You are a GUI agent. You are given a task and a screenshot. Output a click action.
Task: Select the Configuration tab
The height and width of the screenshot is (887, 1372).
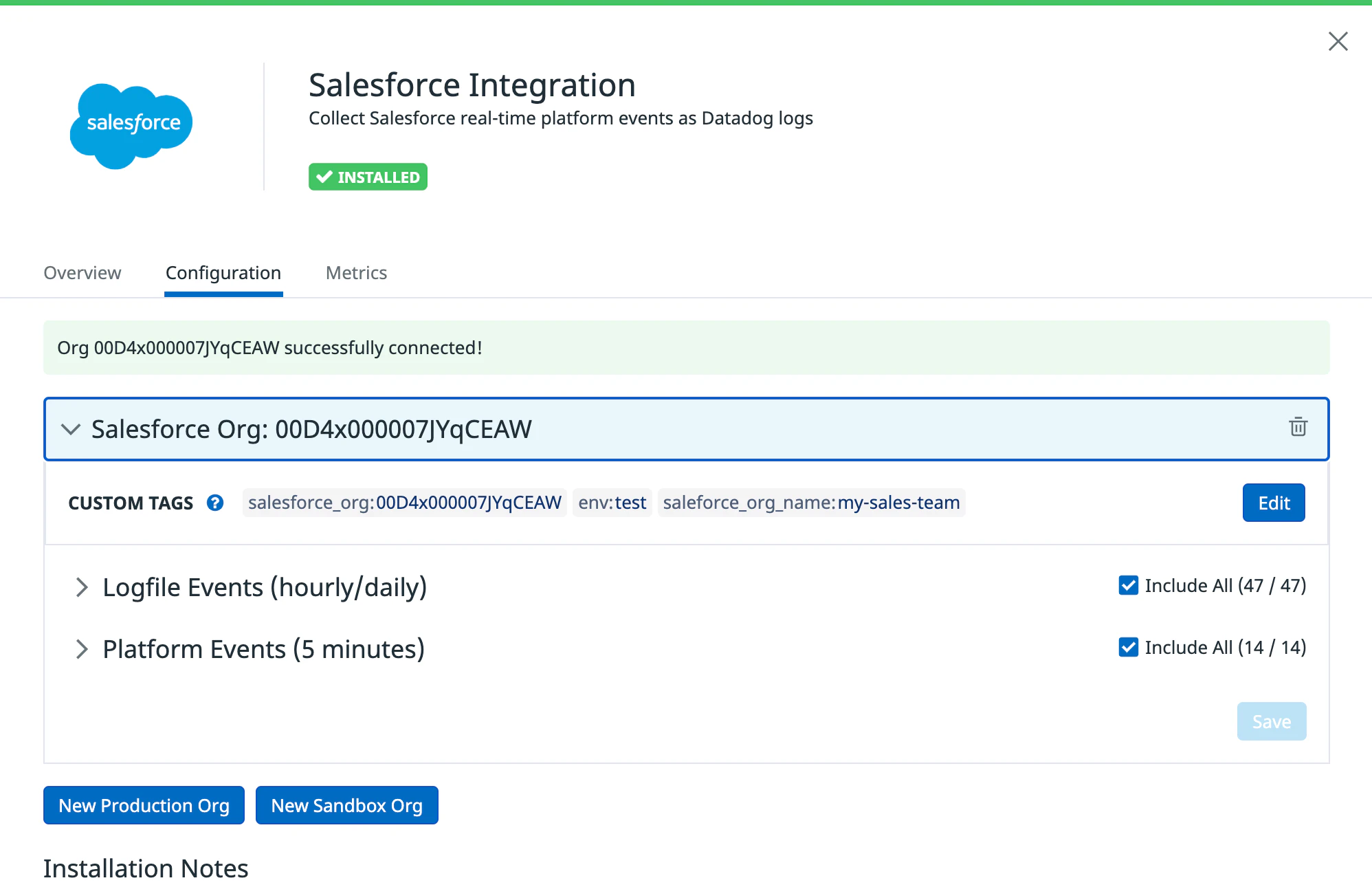(223, 273)
